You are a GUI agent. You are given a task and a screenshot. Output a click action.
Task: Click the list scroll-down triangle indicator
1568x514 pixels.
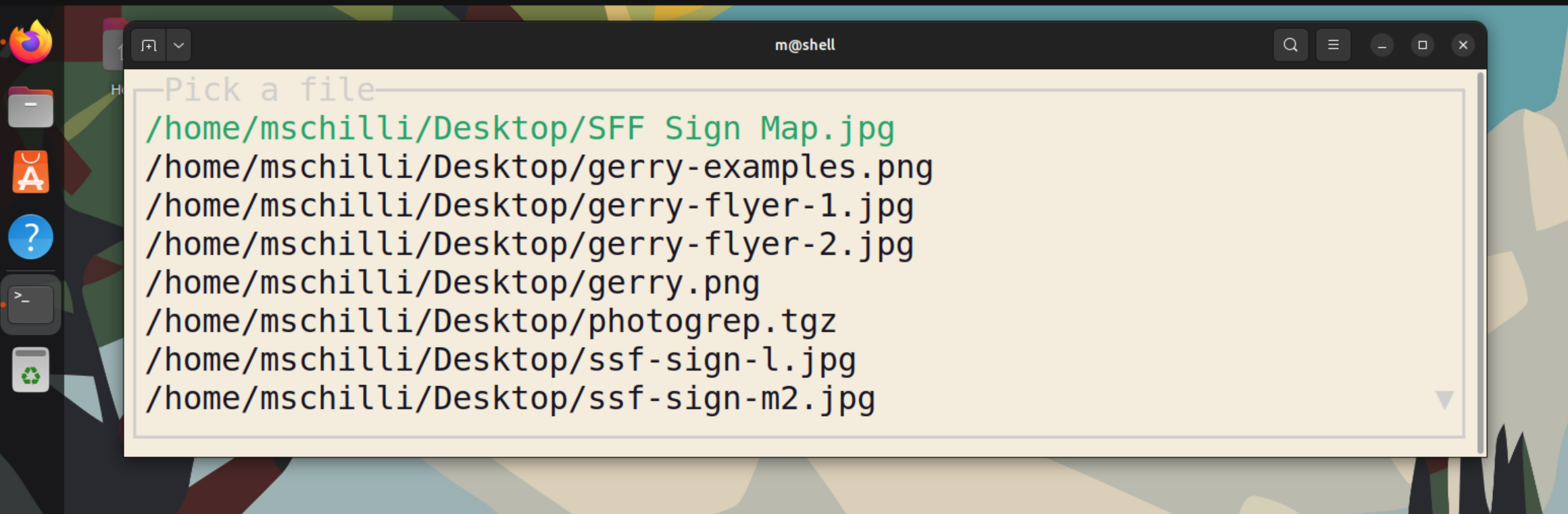point(1444,400)
